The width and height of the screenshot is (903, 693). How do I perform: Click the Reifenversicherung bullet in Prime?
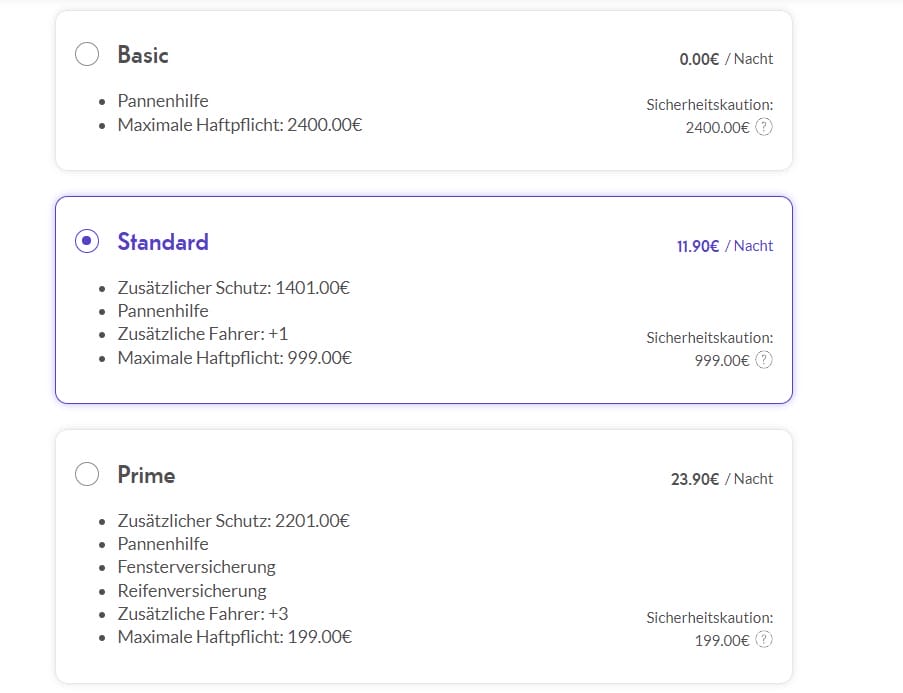(192, 591)
